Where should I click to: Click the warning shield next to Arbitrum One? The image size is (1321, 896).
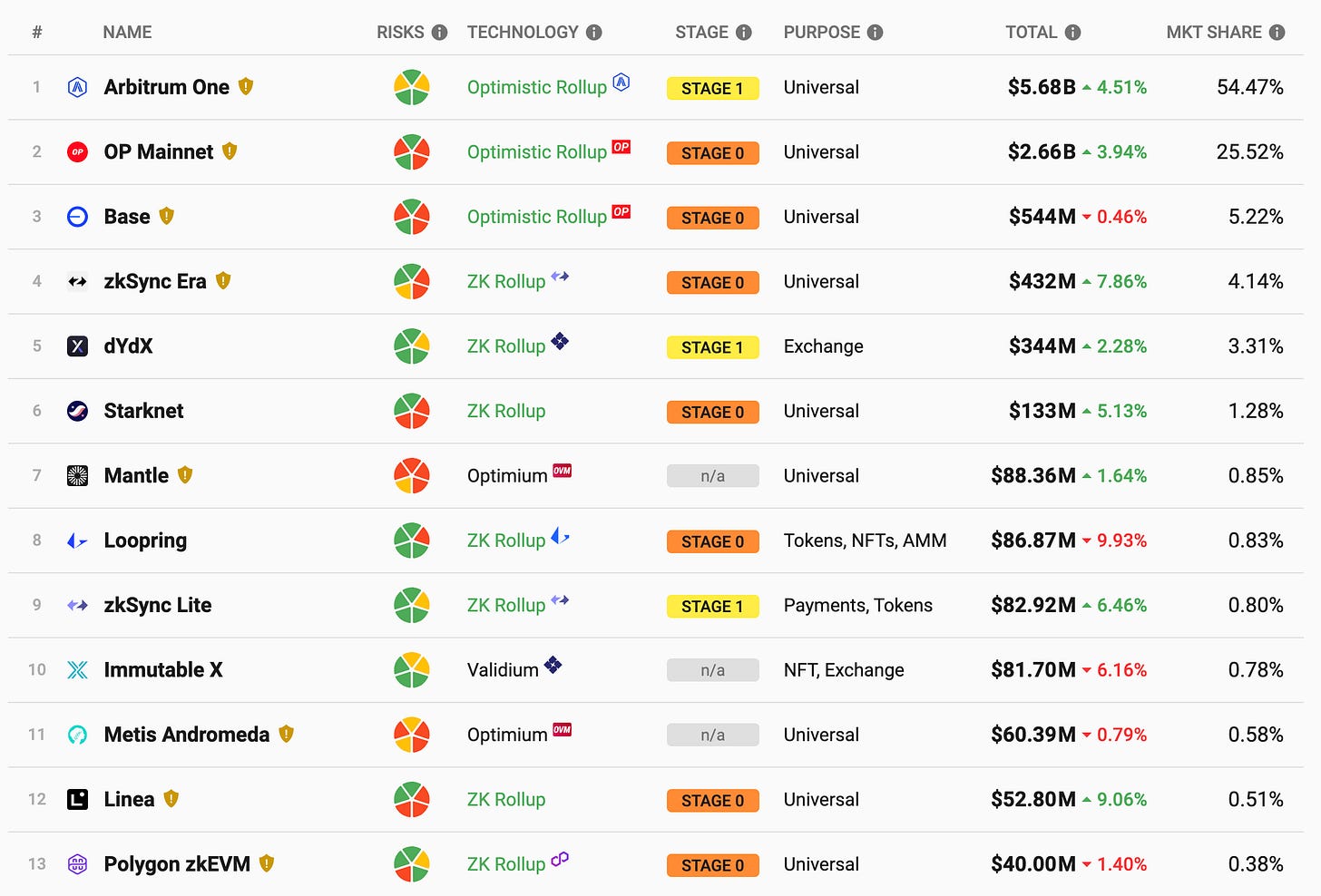pos(246,86)
